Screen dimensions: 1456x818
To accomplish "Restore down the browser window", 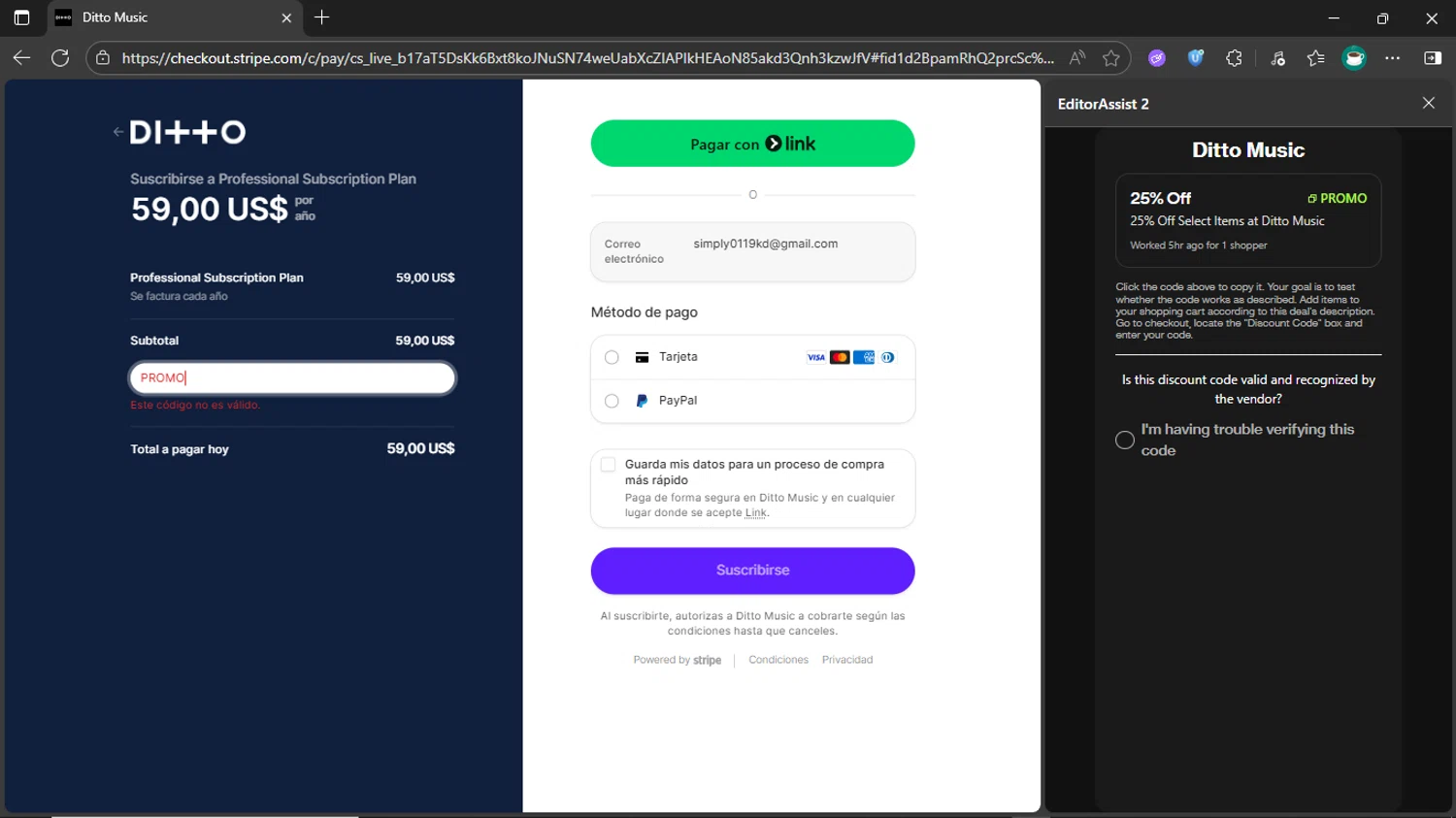I will point(1382,17).
